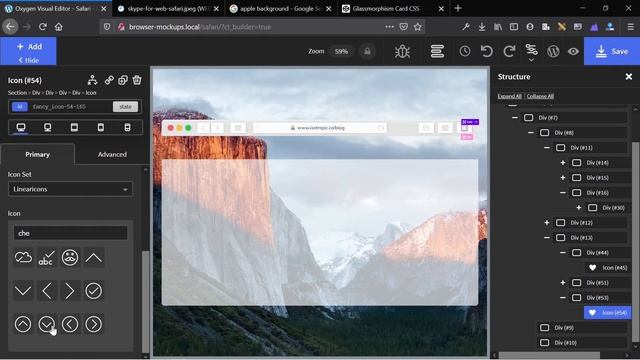Close the Structure panel

coord(629,77)
